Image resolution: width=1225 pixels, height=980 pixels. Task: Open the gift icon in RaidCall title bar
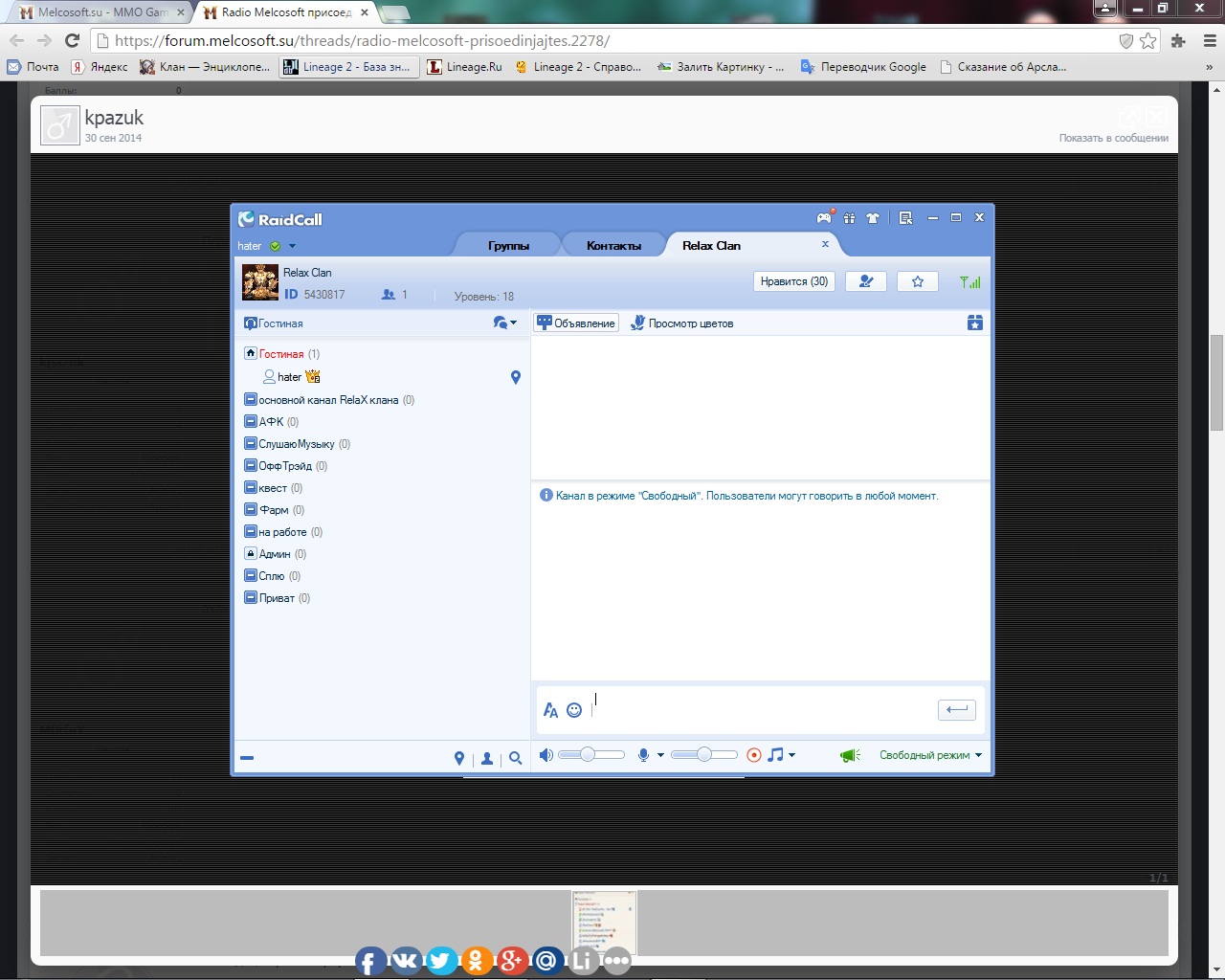849,218
